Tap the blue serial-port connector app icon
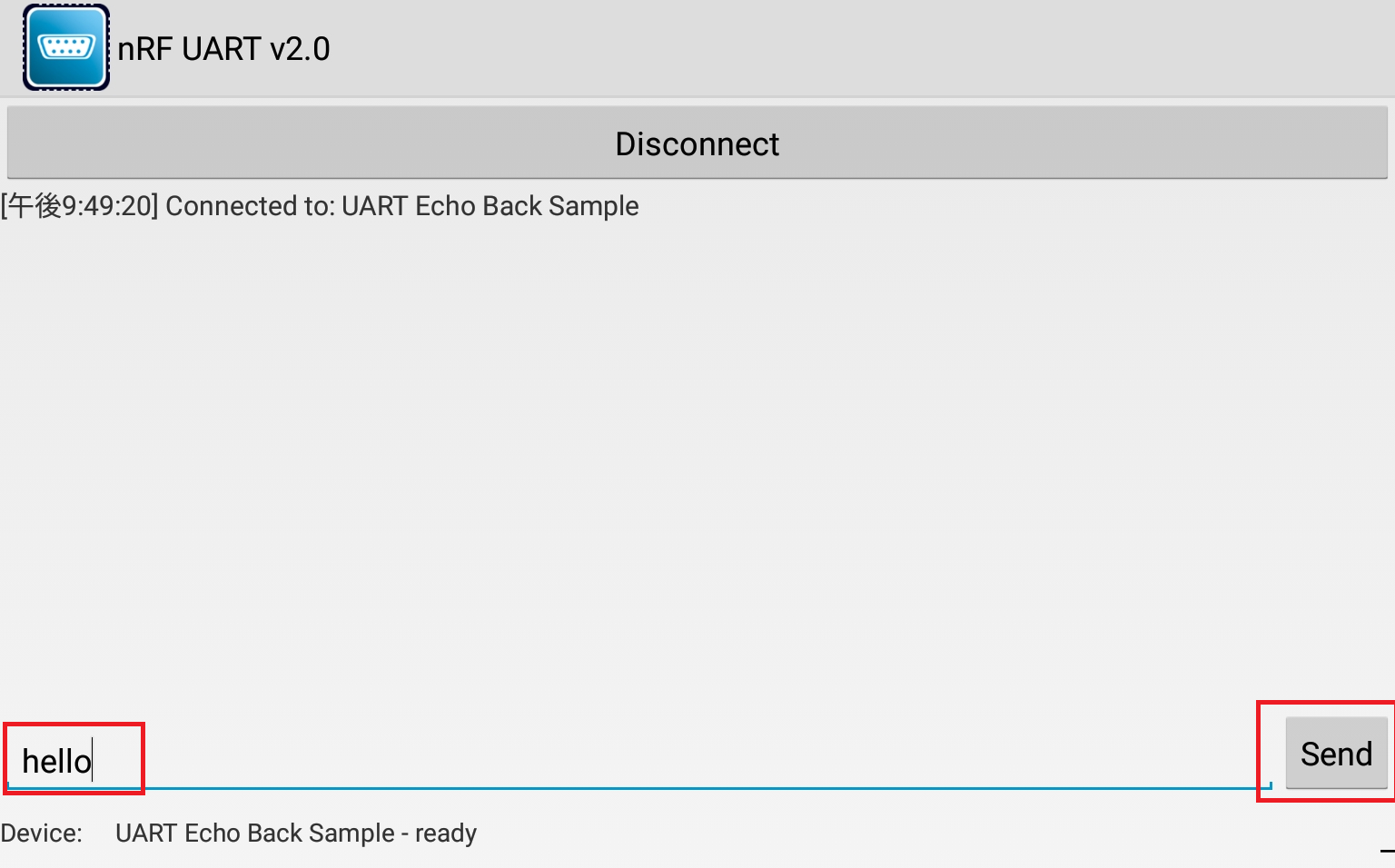 [64, 46]
